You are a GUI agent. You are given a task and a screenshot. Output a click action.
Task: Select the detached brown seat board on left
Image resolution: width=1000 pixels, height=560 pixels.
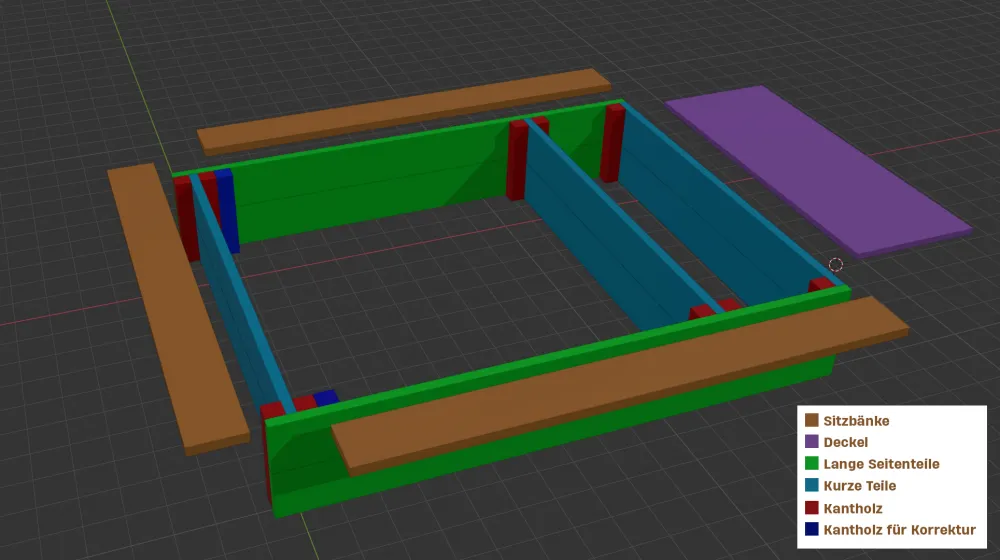178,307
